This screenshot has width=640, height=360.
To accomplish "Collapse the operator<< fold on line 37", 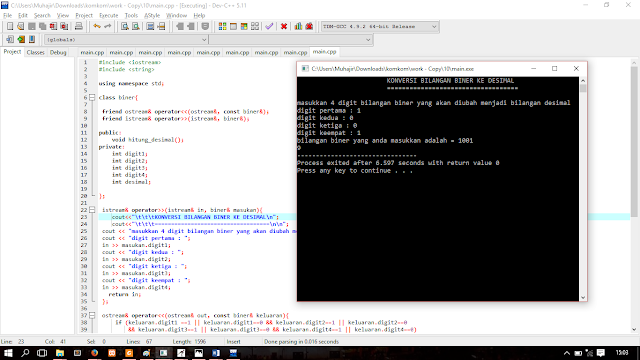I will (92, 316).
